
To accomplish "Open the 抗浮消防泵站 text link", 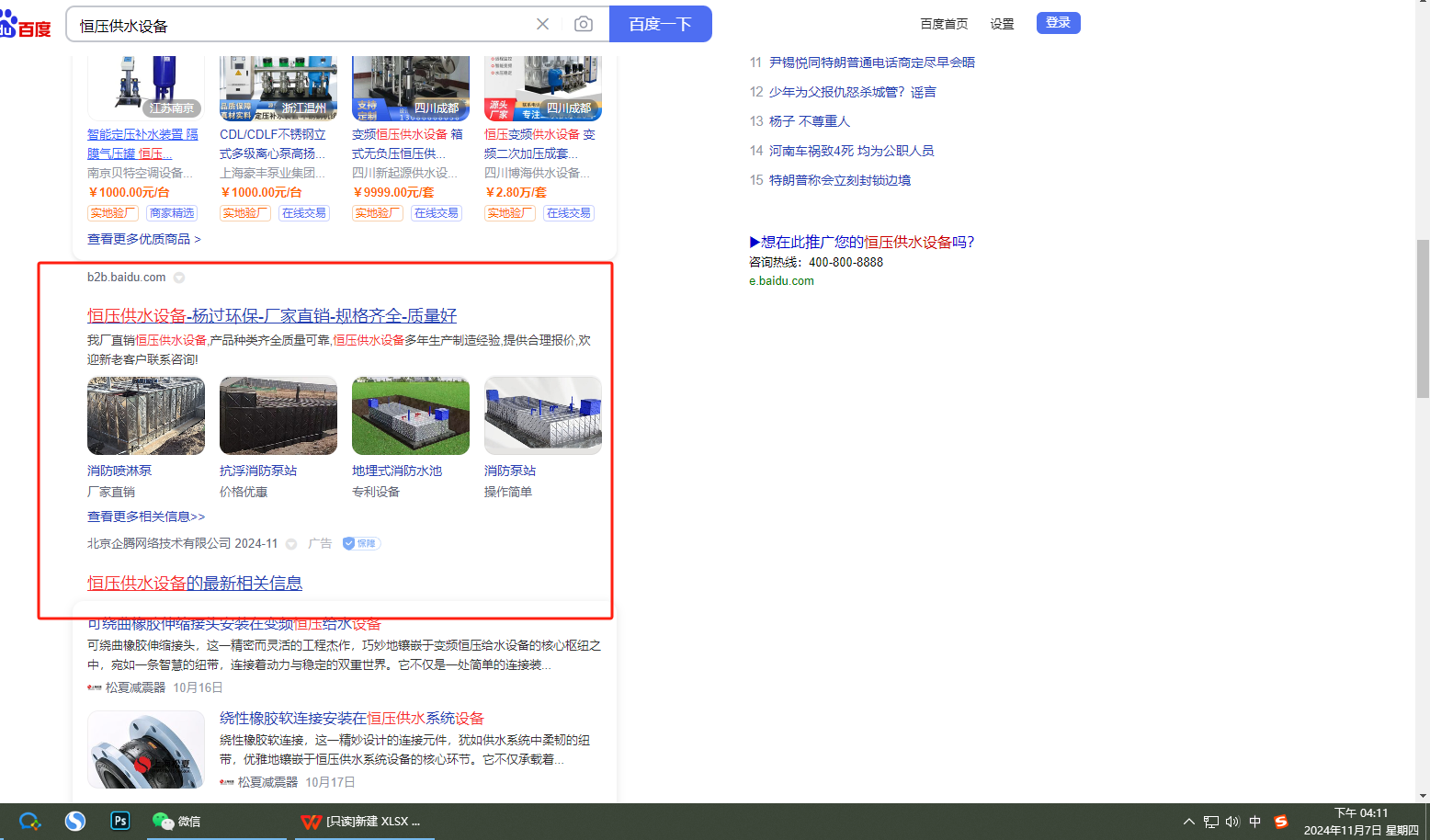I will [x=258, y=471].
